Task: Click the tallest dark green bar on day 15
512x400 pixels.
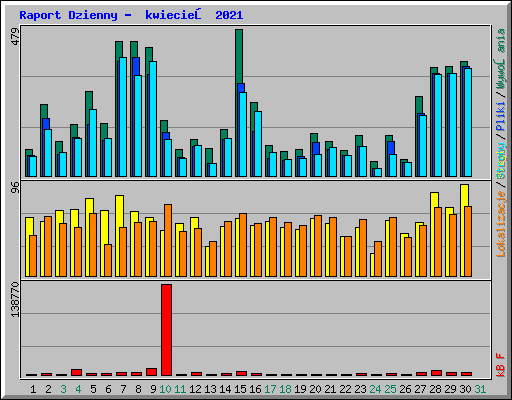Action: 239,56
